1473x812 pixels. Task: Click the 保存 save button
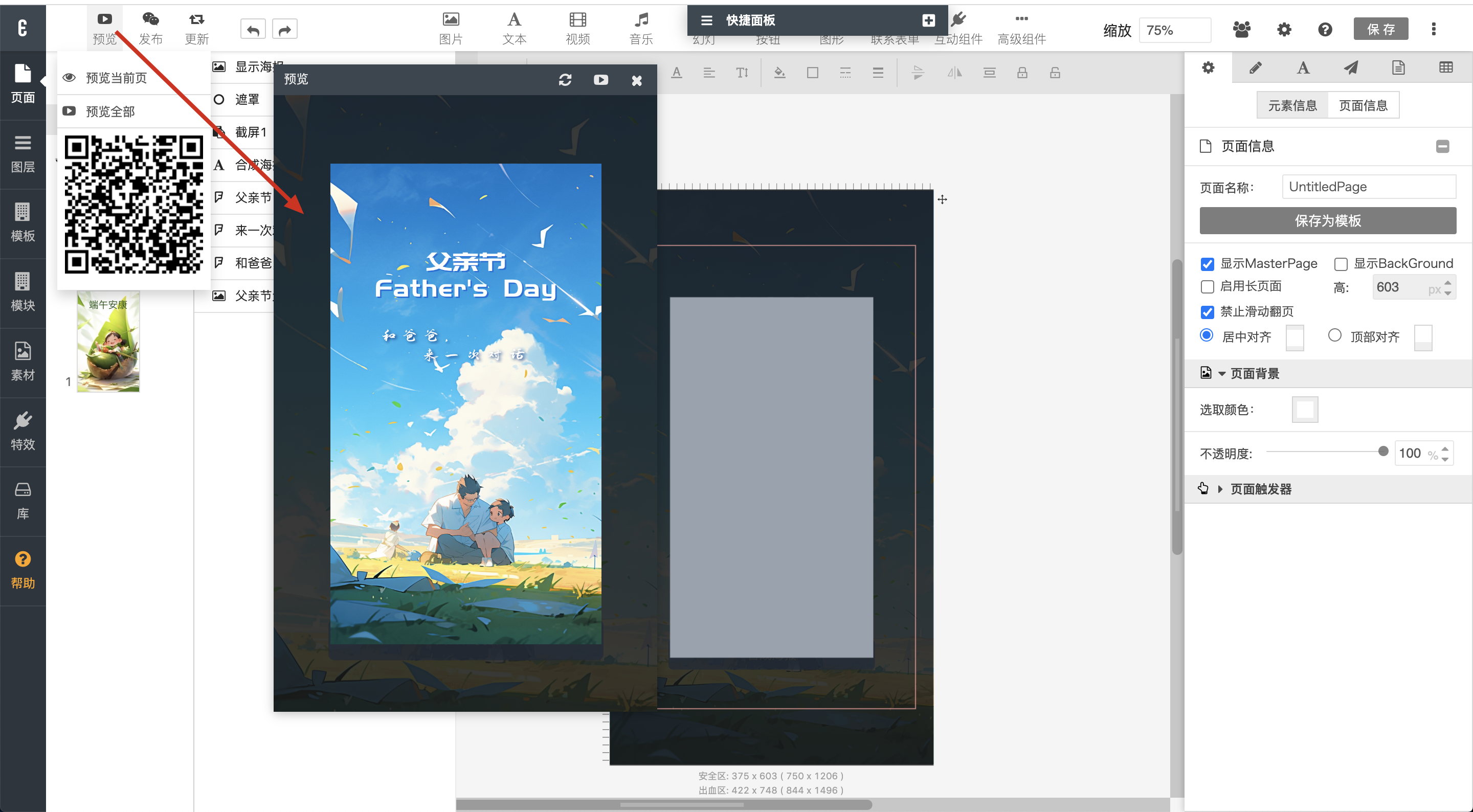pyautogui.click(x=1380, y=29)
